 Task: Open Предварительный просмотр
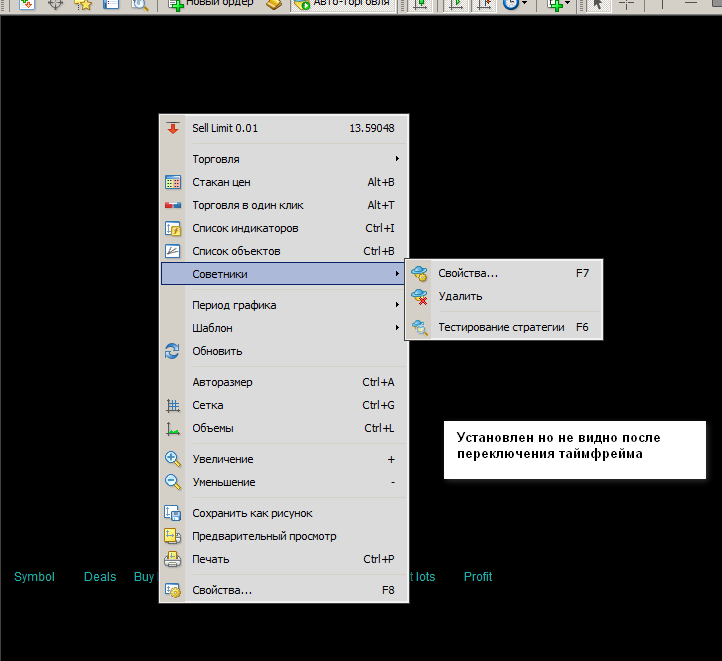(x=284, y=536)
